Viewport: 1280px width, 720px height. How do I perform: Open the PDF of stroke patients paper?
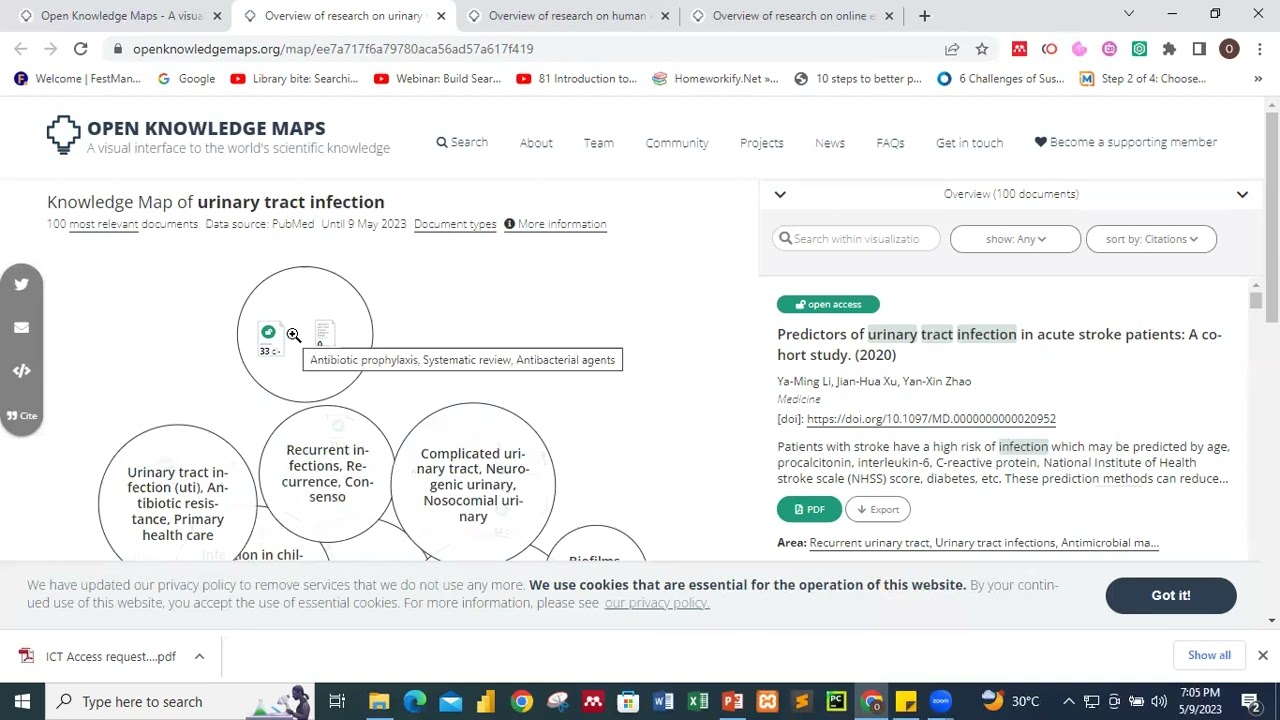coord(809,509)
